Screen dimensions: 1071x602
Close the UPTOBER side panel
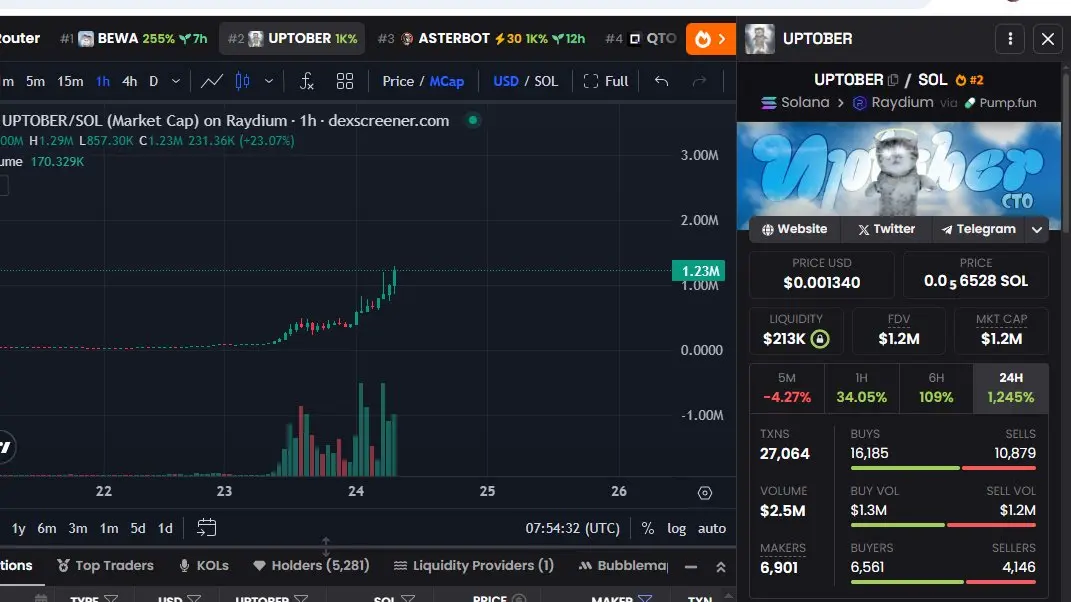click(x=1048, y=39)
